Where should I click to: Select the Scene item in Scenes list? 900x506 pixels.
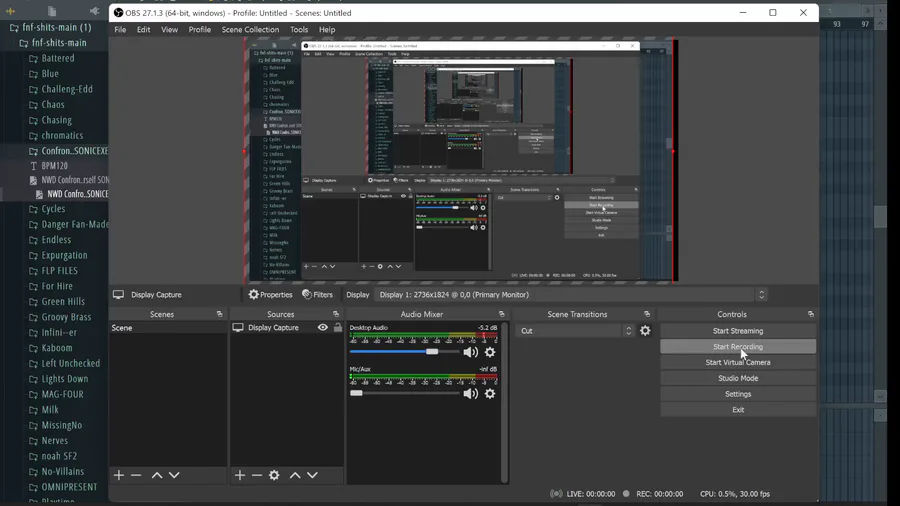click(168, 328)
